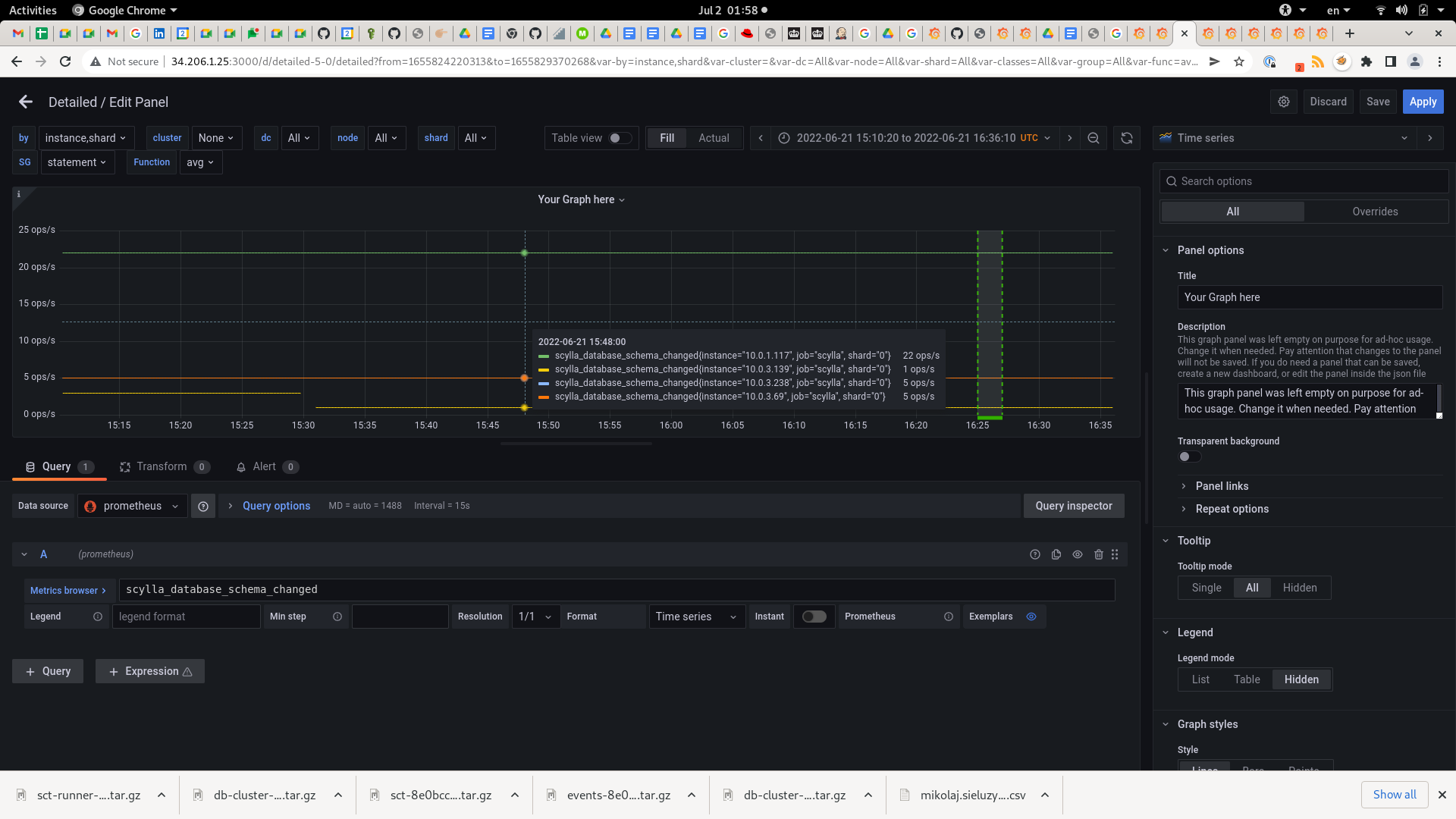Turn on the Instant query toggle
The width and height of the screenshot is (1456, 819).
pyautogui.click(x=813, y=617)
